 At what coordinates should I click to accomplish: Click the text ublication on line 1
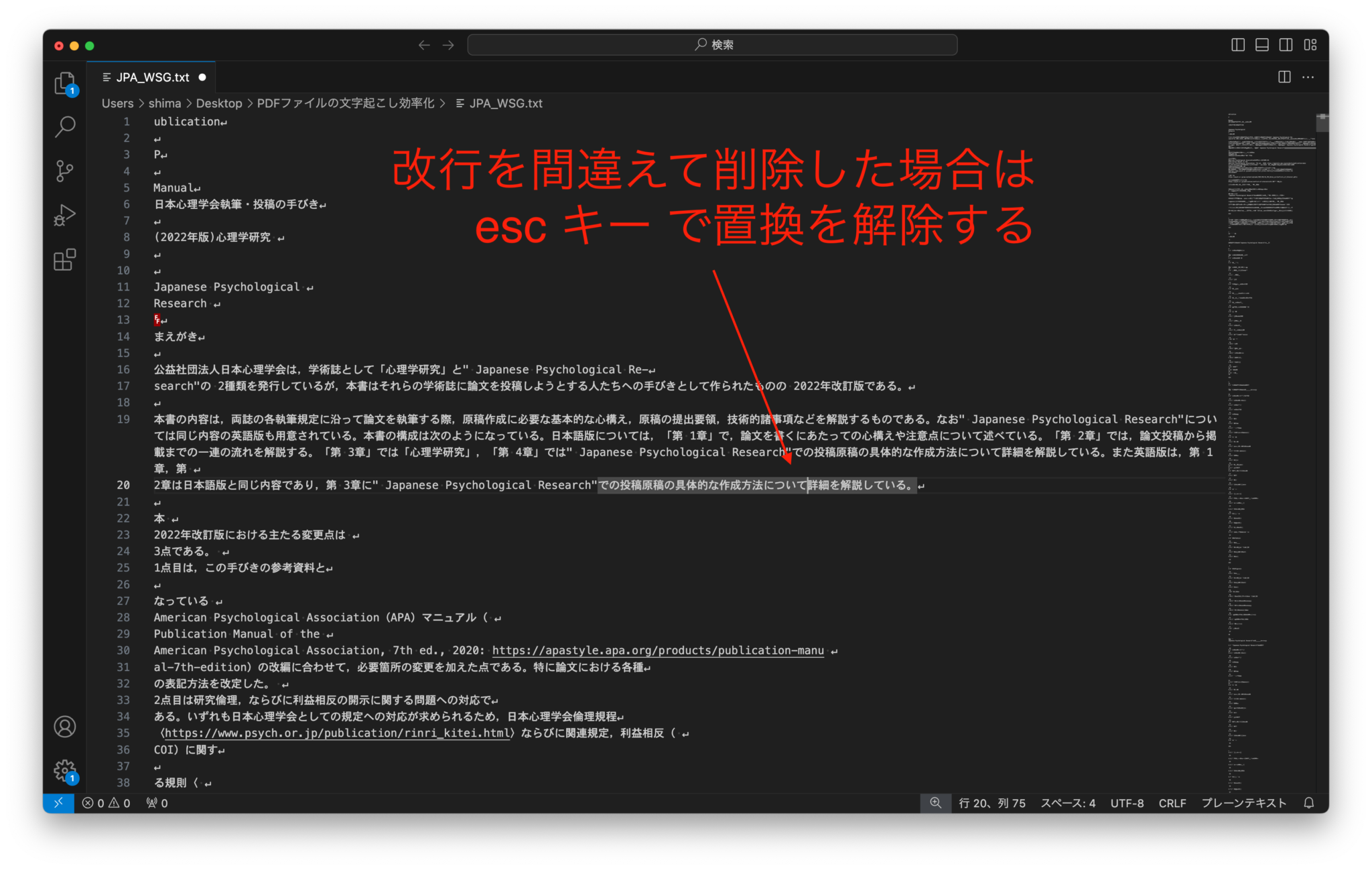pyautogui.click(x=187, y=121)
